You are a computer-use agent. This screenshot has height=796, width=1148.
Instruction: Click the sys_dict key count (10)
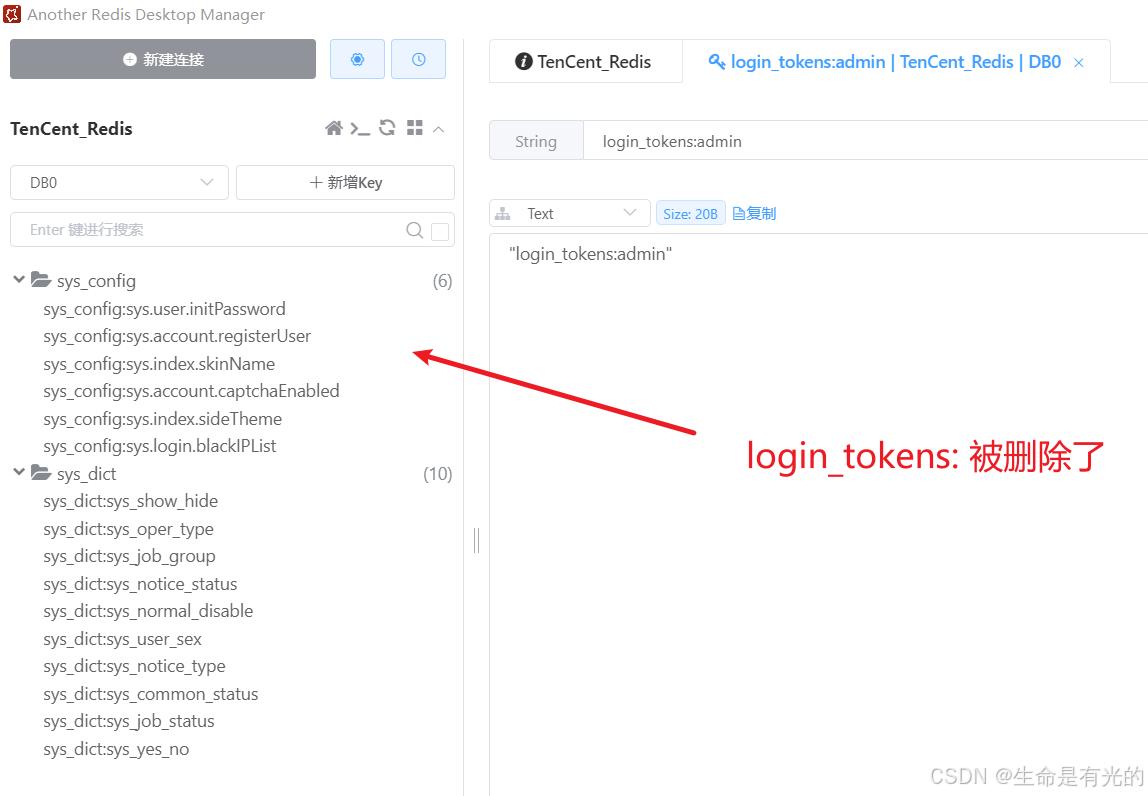pos(438,474)
